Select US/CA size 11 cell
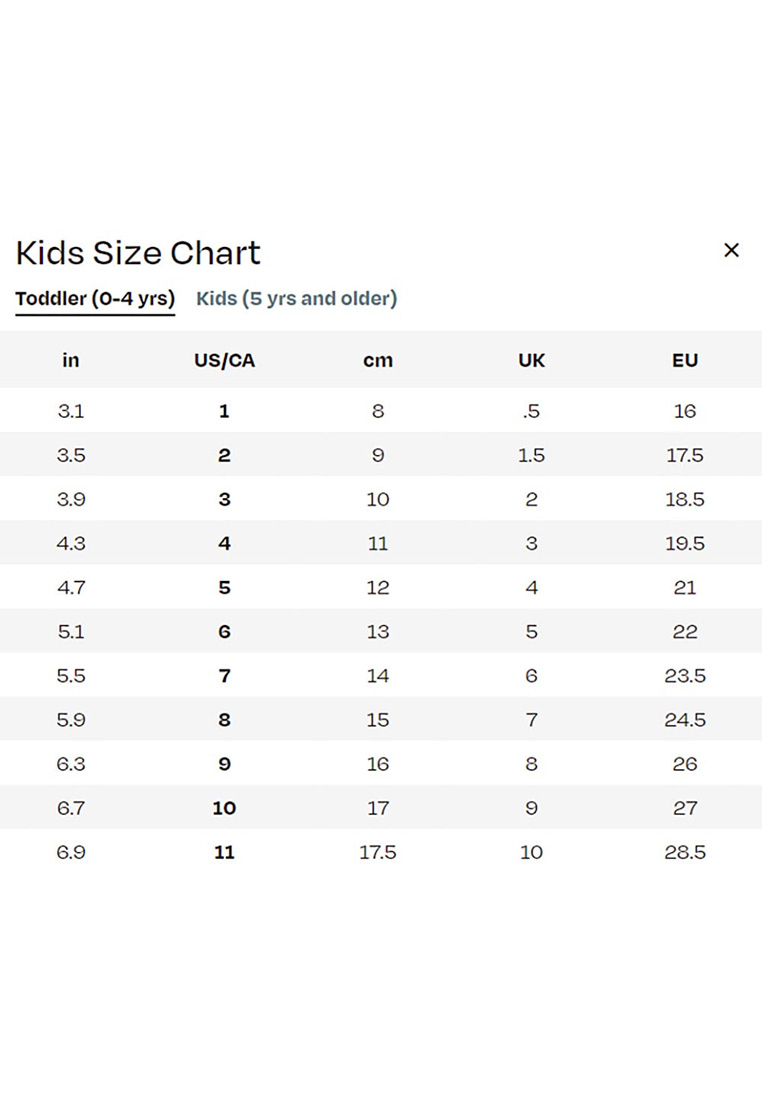 pyautogui.click(x=224, y=852)
